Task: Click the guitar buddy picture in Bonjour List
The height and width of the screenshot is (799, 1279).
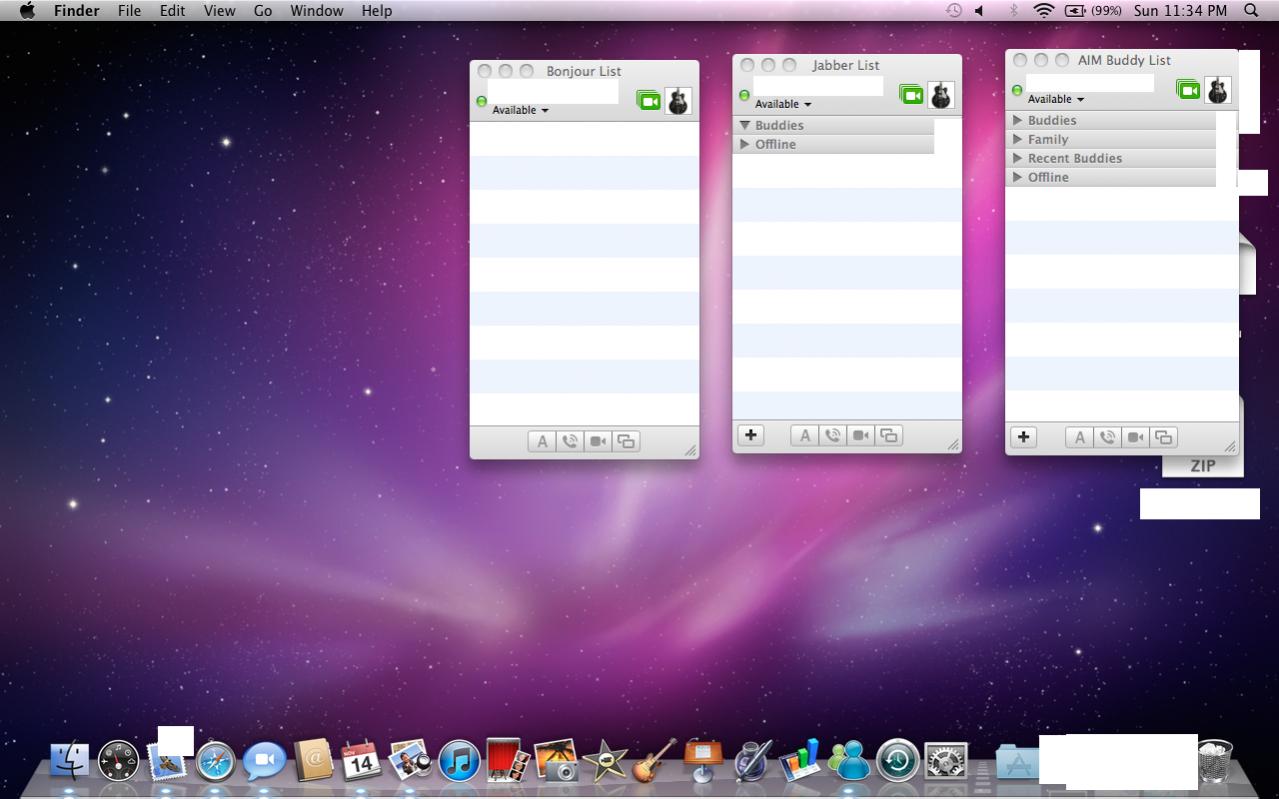Action: [678, 100]
